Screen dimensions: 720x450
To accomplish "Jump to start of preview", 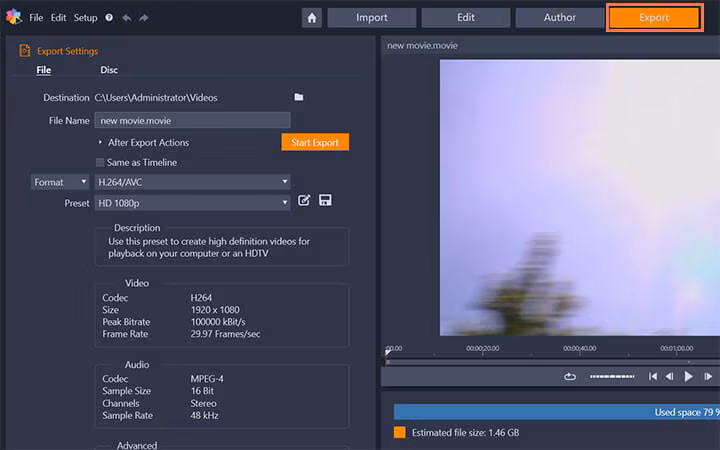I will 652,377.
